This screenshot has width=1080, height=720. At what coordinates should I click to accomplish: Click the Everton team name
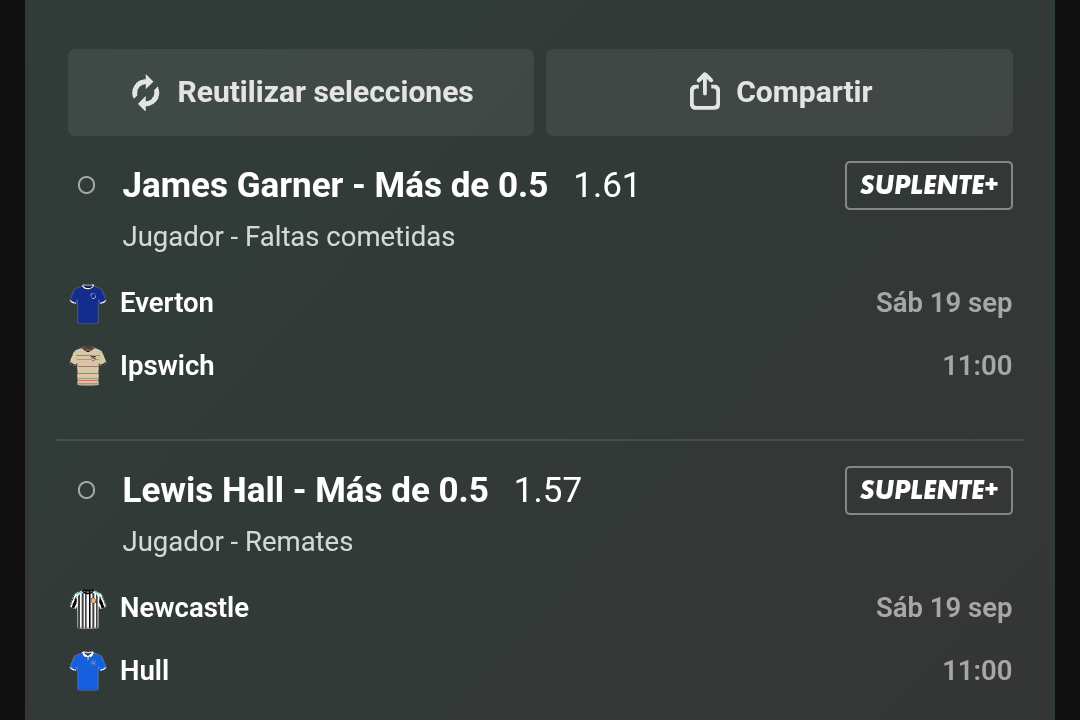[167, 303]
